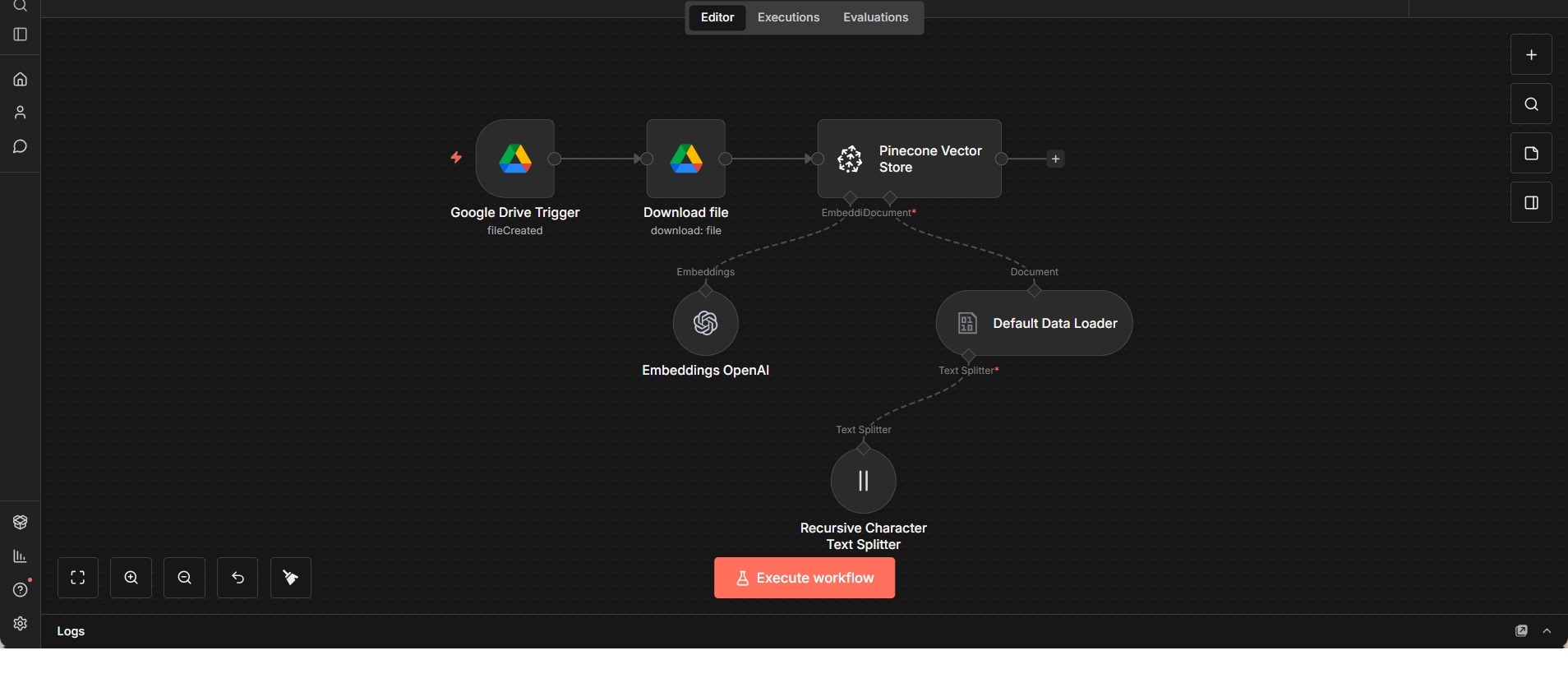Screen dimensions: 1568x692
Task: Undo via the reset arrow icon
Action: coord(238,578)
